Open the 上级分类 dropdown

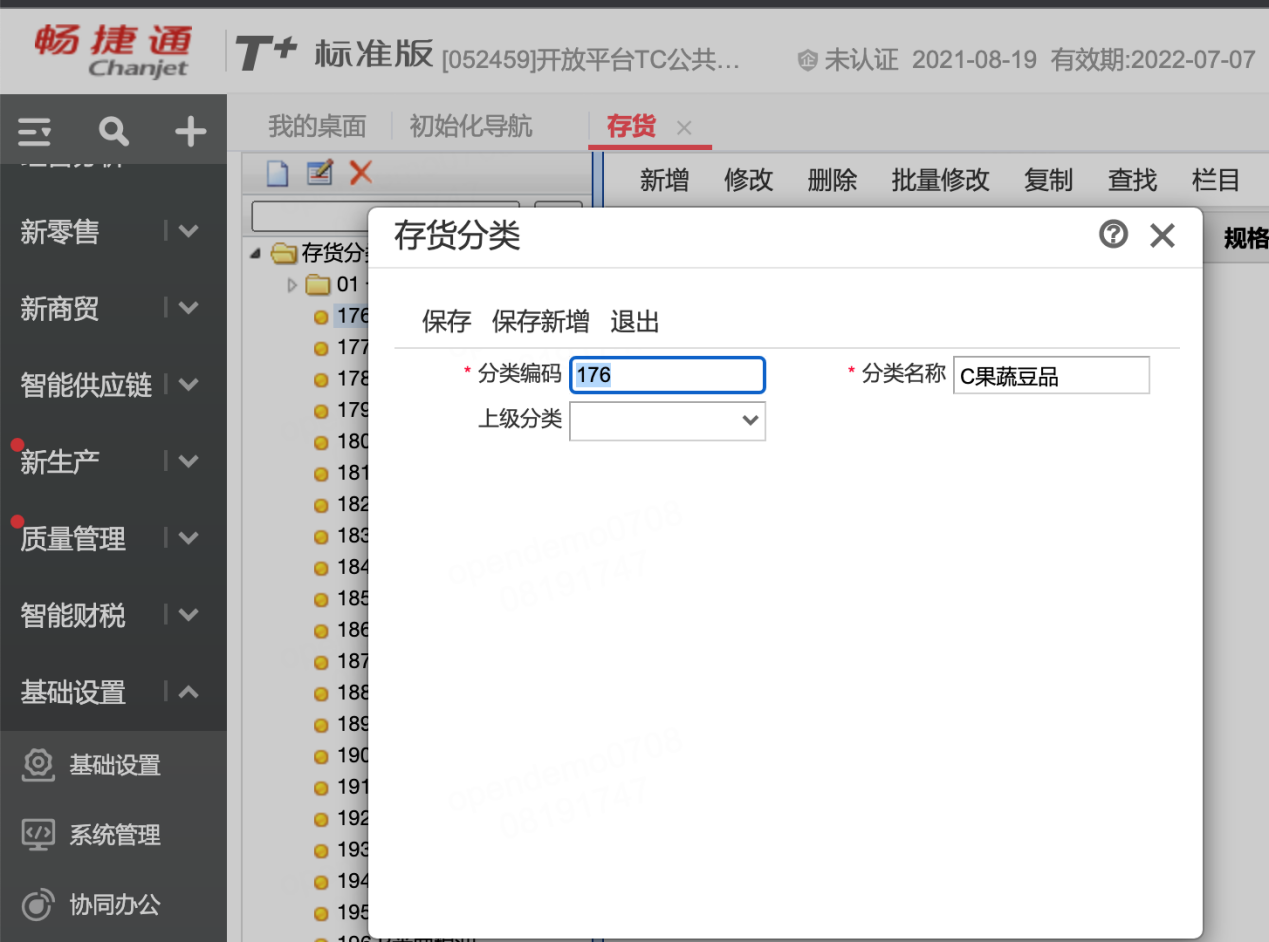[667, 421]
